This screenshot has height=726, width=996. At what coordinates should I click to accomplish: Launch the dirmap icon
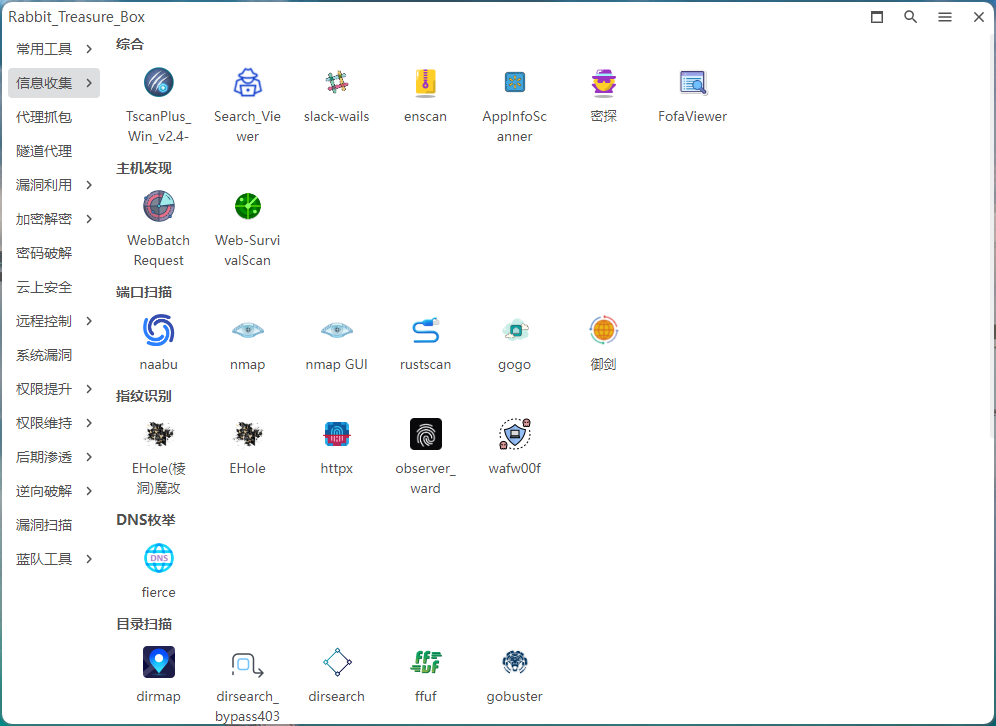pos(158,662)
